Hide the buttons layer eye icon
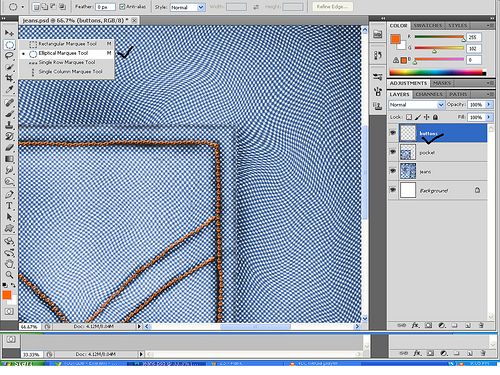This screenshot has height=375, width=500. [x=393, y=133]
